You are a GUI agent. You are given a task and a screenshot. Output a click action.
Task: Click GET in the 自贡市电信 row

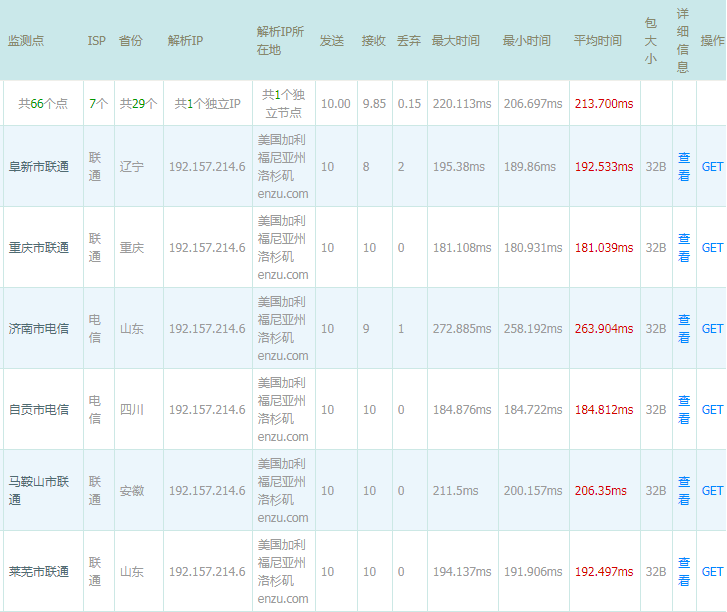pyautogui.click(x=712, y=410)
